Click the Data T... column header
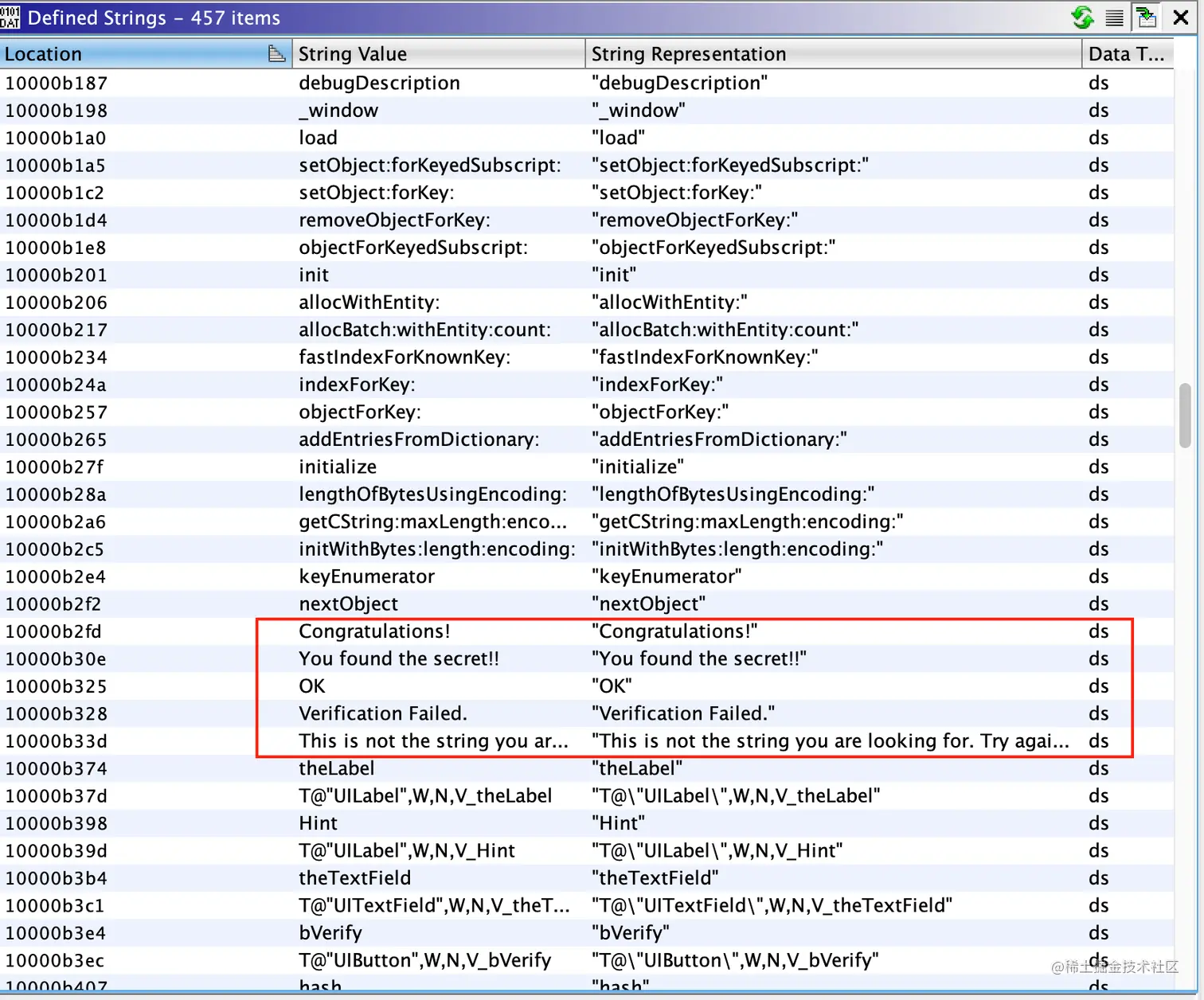The width and height of the screenshot is (1204, 1000). point(1127,53)
